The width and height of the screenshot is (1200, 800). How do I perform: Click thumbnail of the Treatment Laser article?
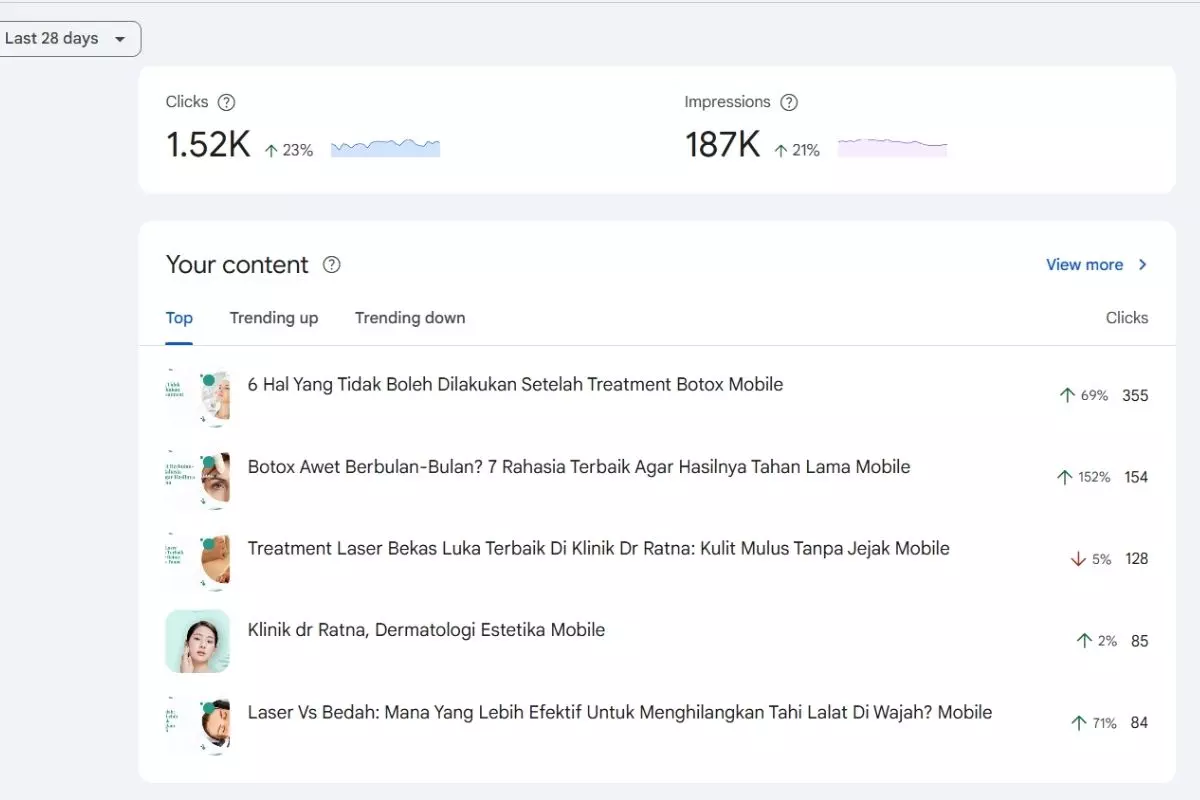pyautogui.click(x=198, y=560)
